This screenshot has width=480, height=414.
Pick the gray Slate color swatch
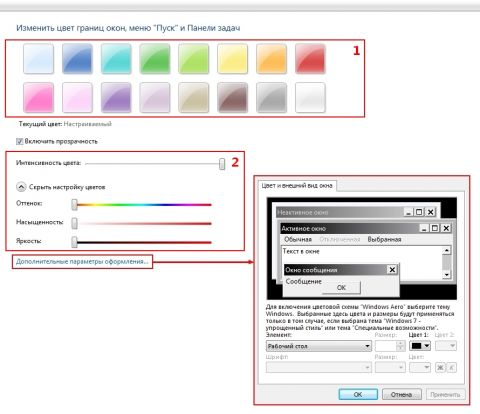tap(271, 98)
